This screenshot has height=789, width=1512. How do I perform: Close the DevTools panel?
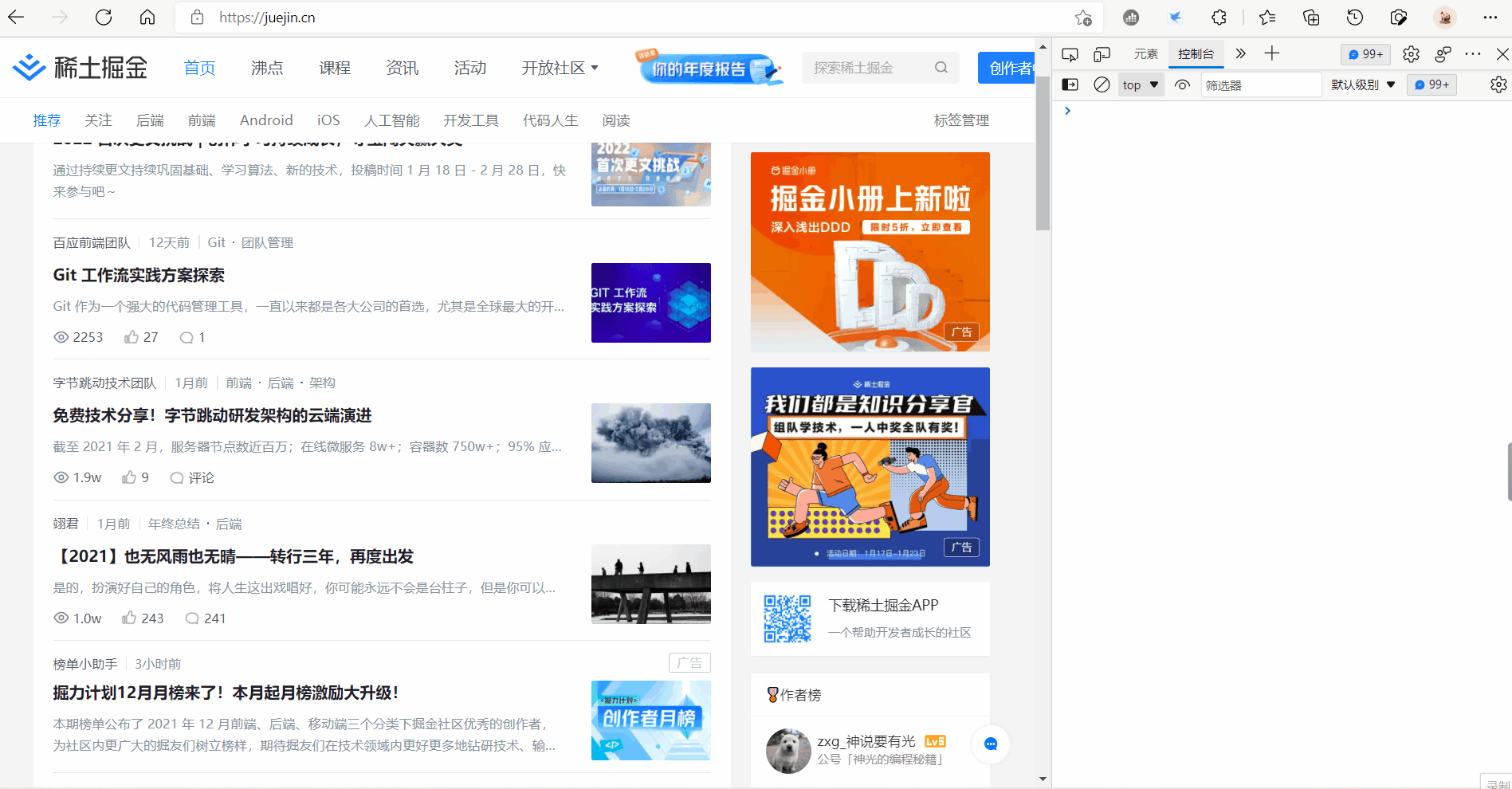1502,54
